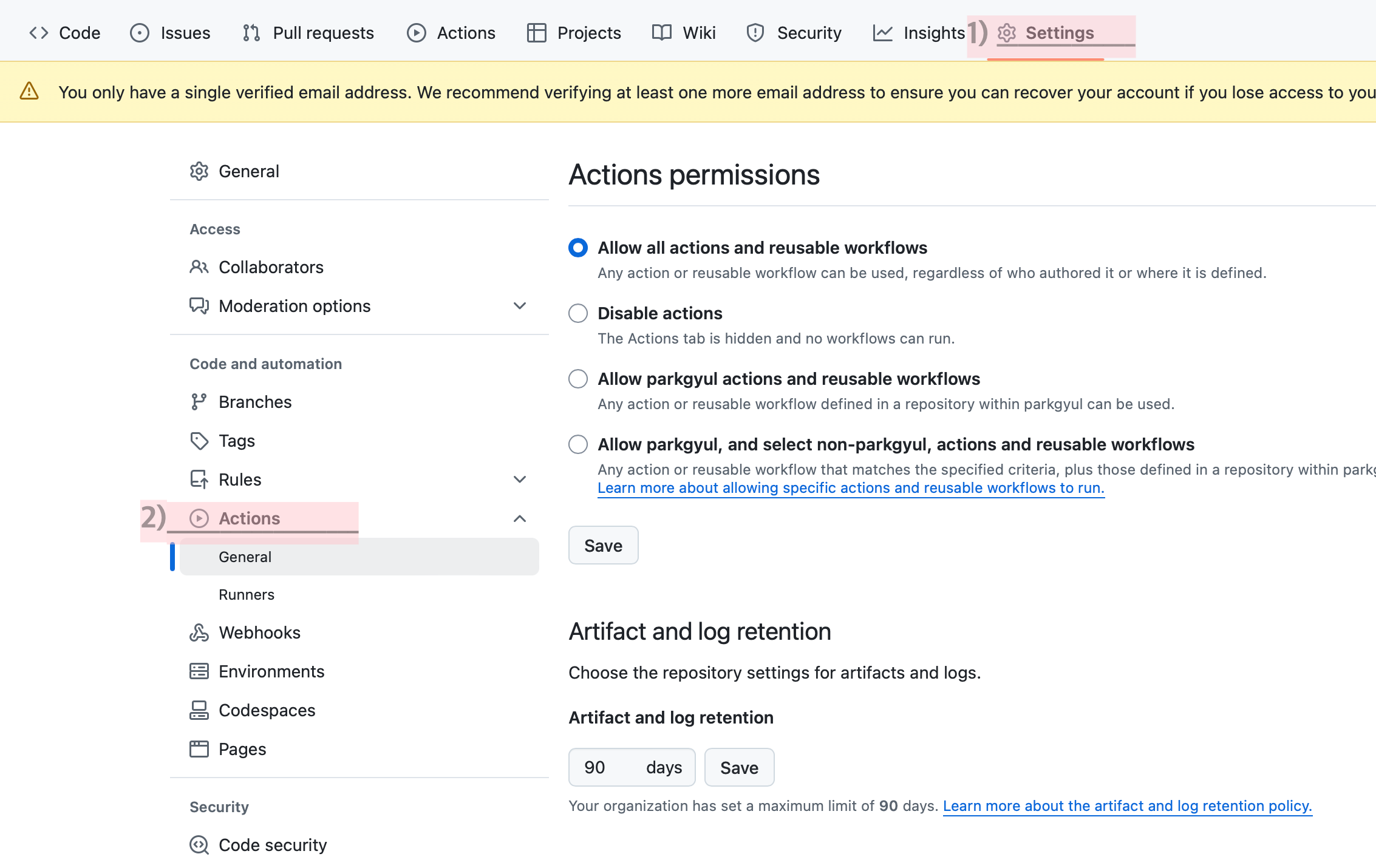
Task: Open Runners under Actions settings
Action: (247, 595)
